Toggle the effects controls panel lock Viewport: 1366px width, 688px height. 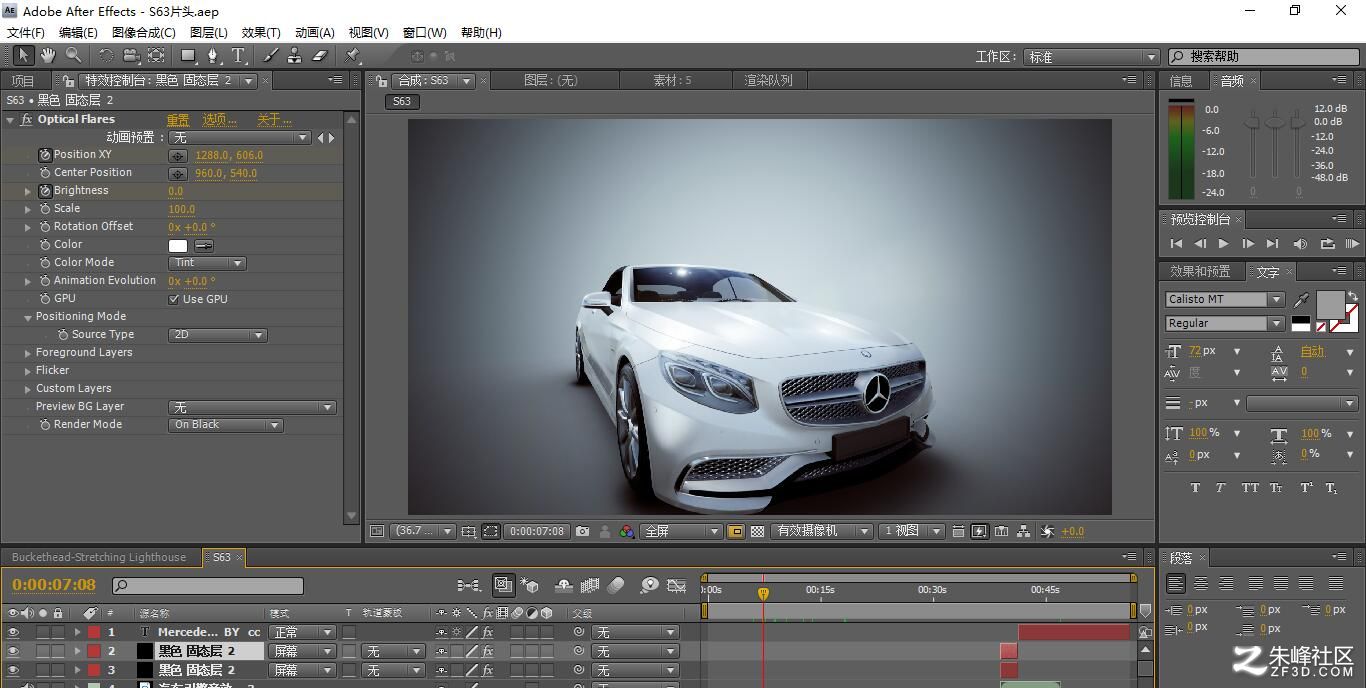tap(69, 81)
